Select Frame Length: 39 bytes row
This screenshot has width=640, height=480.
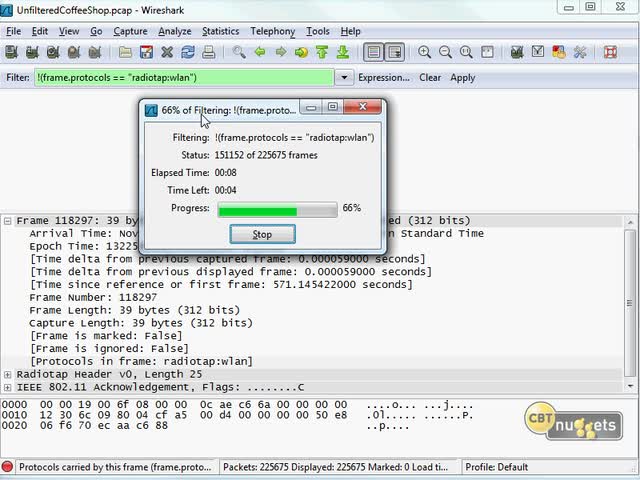click(134, 310)
